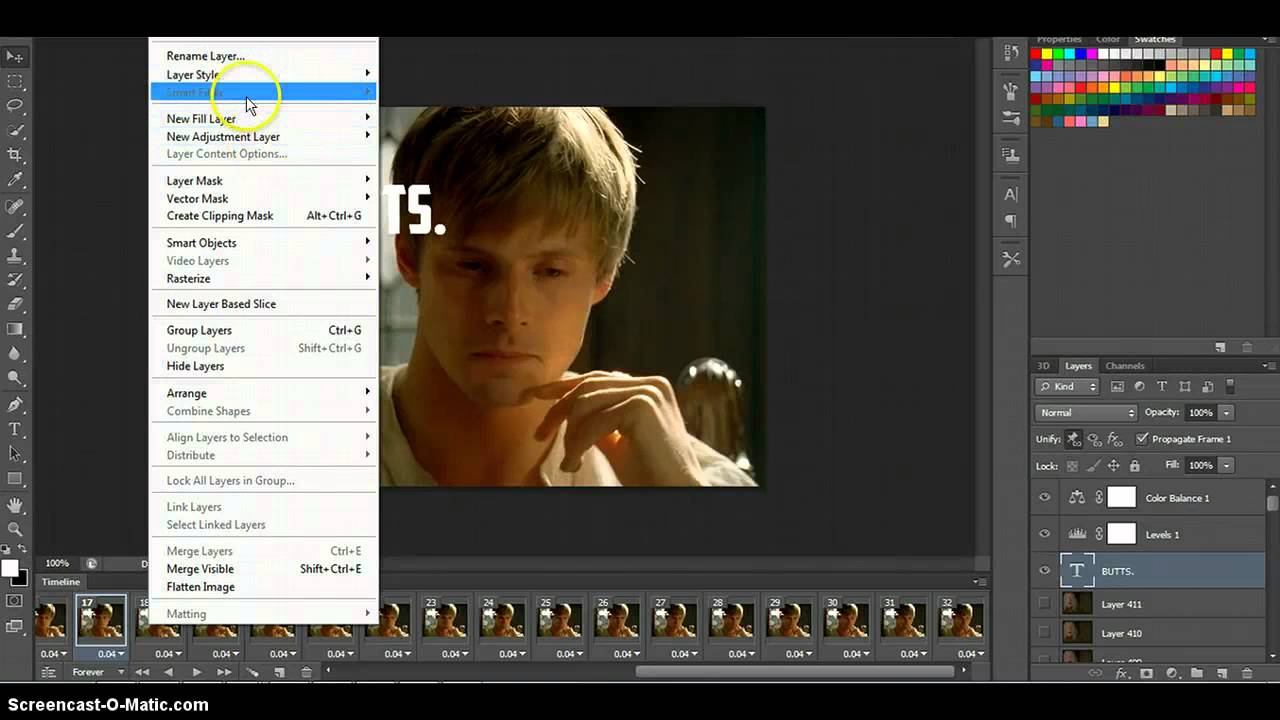
Task: Show Layer 410 via visibility box
Action: pos(1045,633)
